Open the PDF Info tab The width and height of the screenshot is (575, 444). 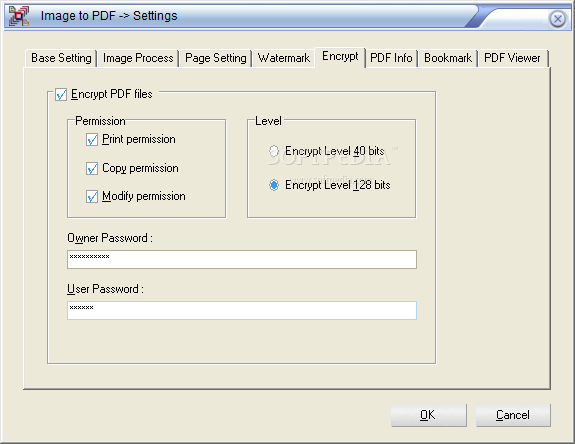[391, 58]
